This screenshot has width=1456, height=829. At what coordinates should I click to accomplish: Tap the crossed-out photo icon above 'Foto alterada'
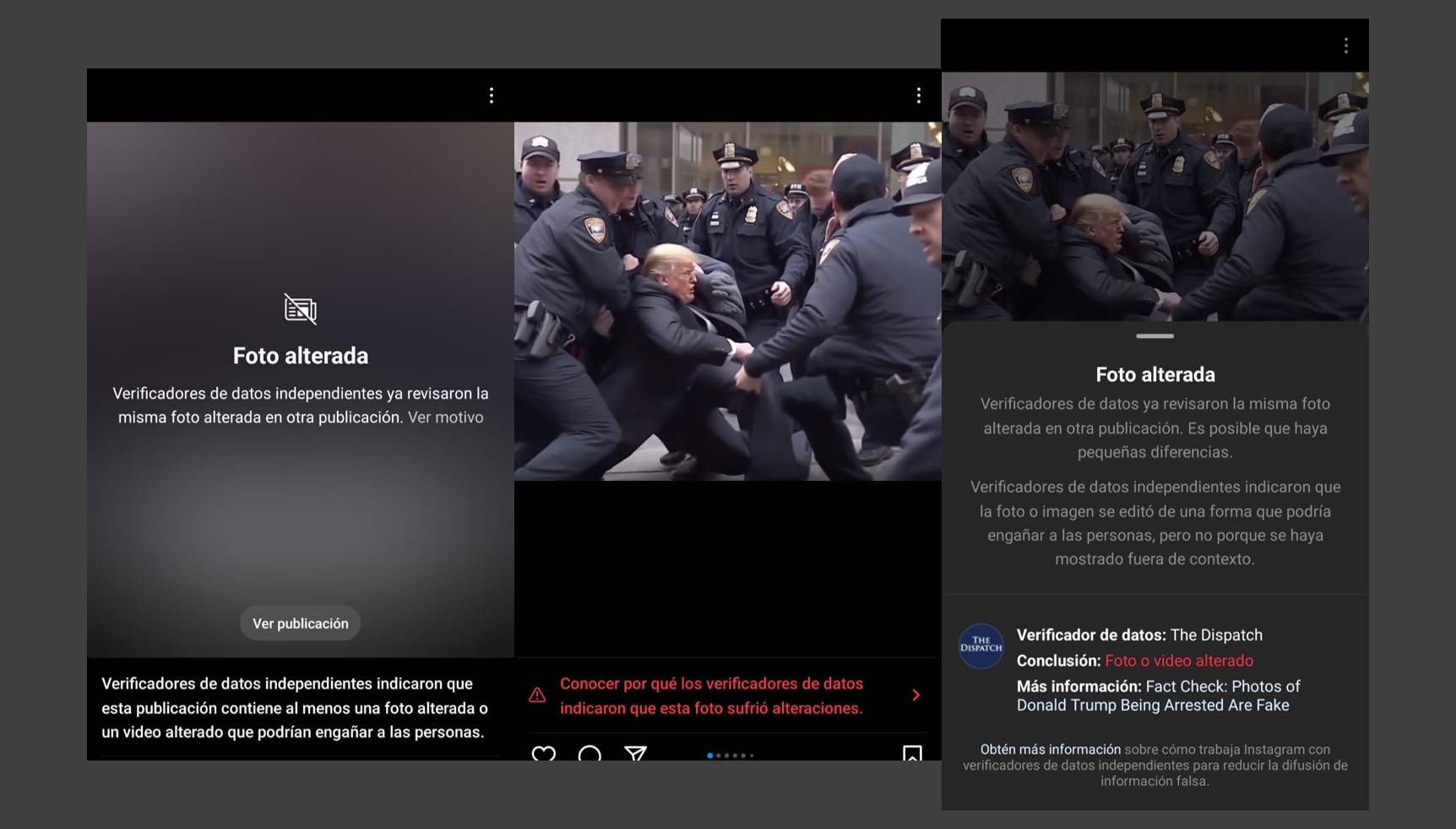tap(300, 308)
